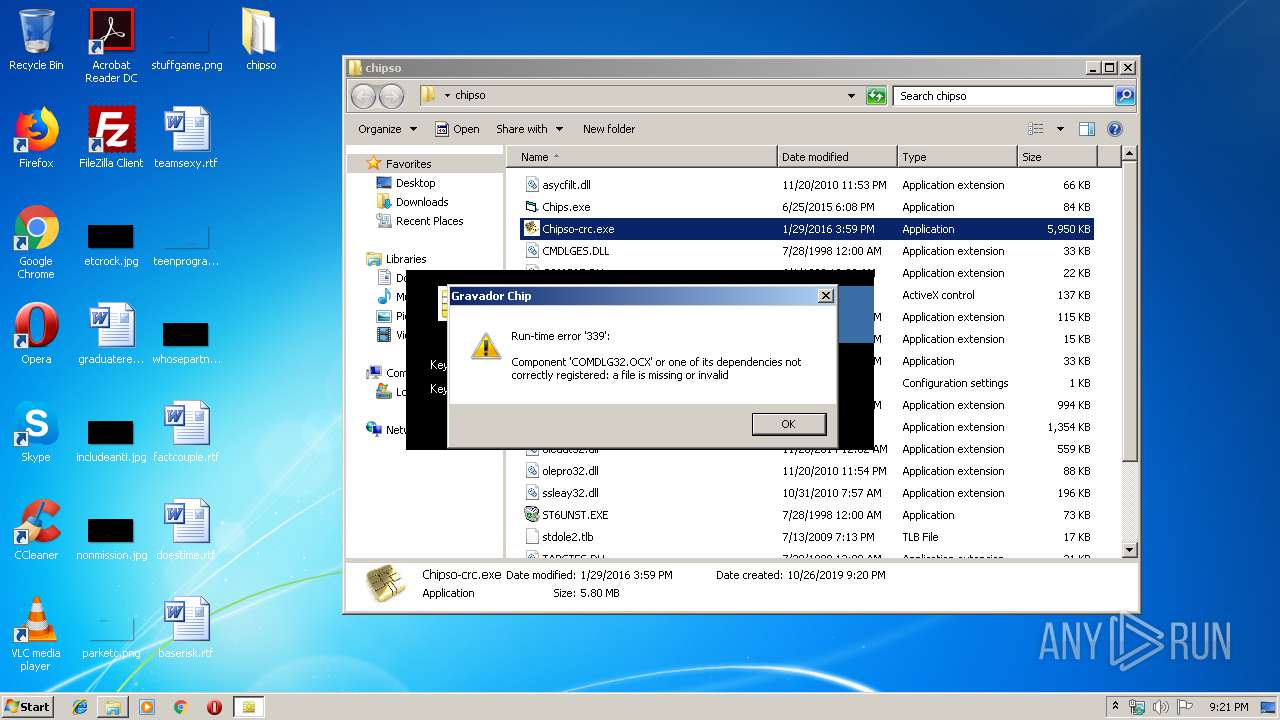
Task: Select baserisk.rtf on the desktop
Action: click(186, 628)
